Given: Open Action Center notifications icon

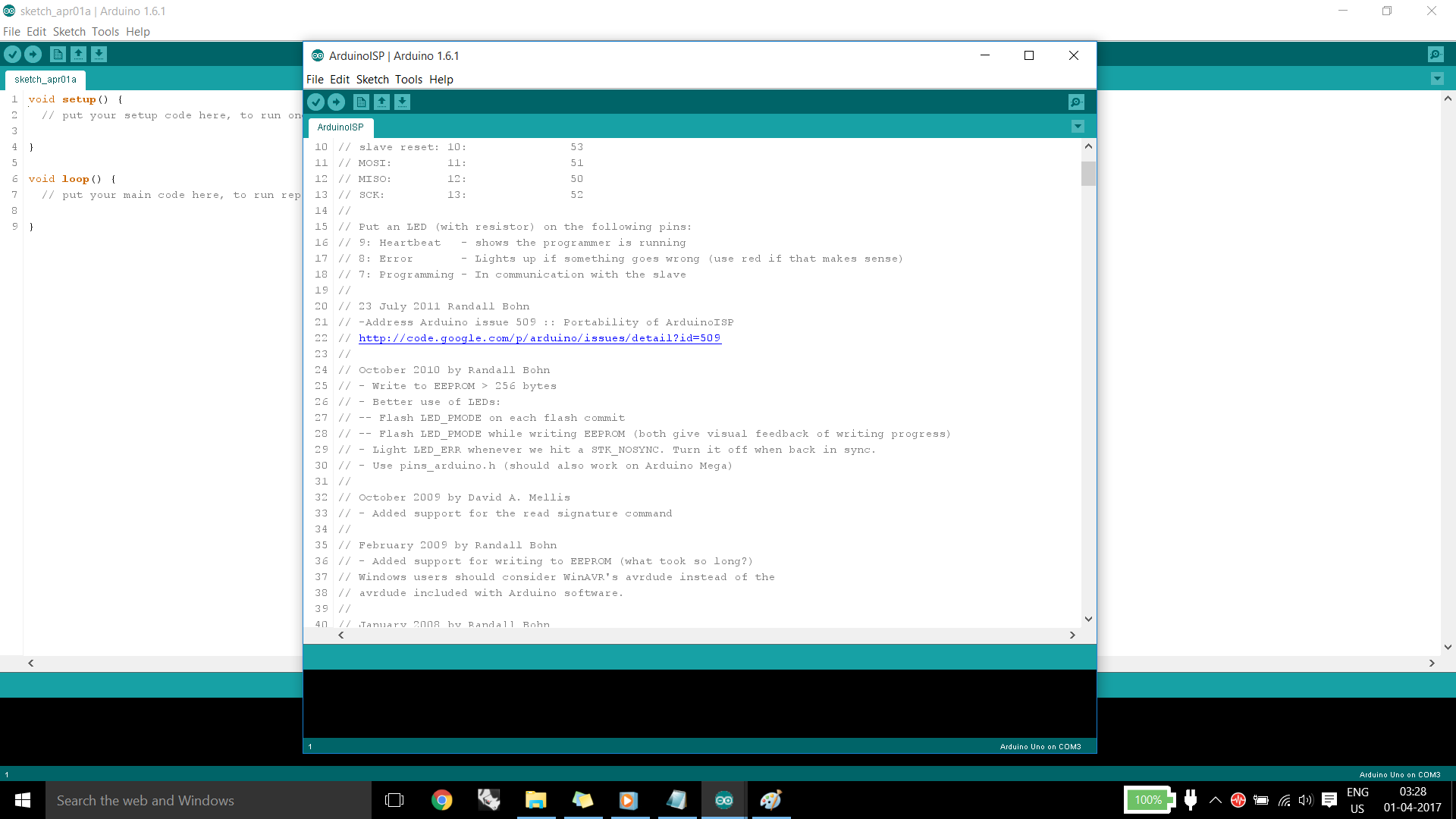Looking at the screenshot, I should tap(1329, 800).
